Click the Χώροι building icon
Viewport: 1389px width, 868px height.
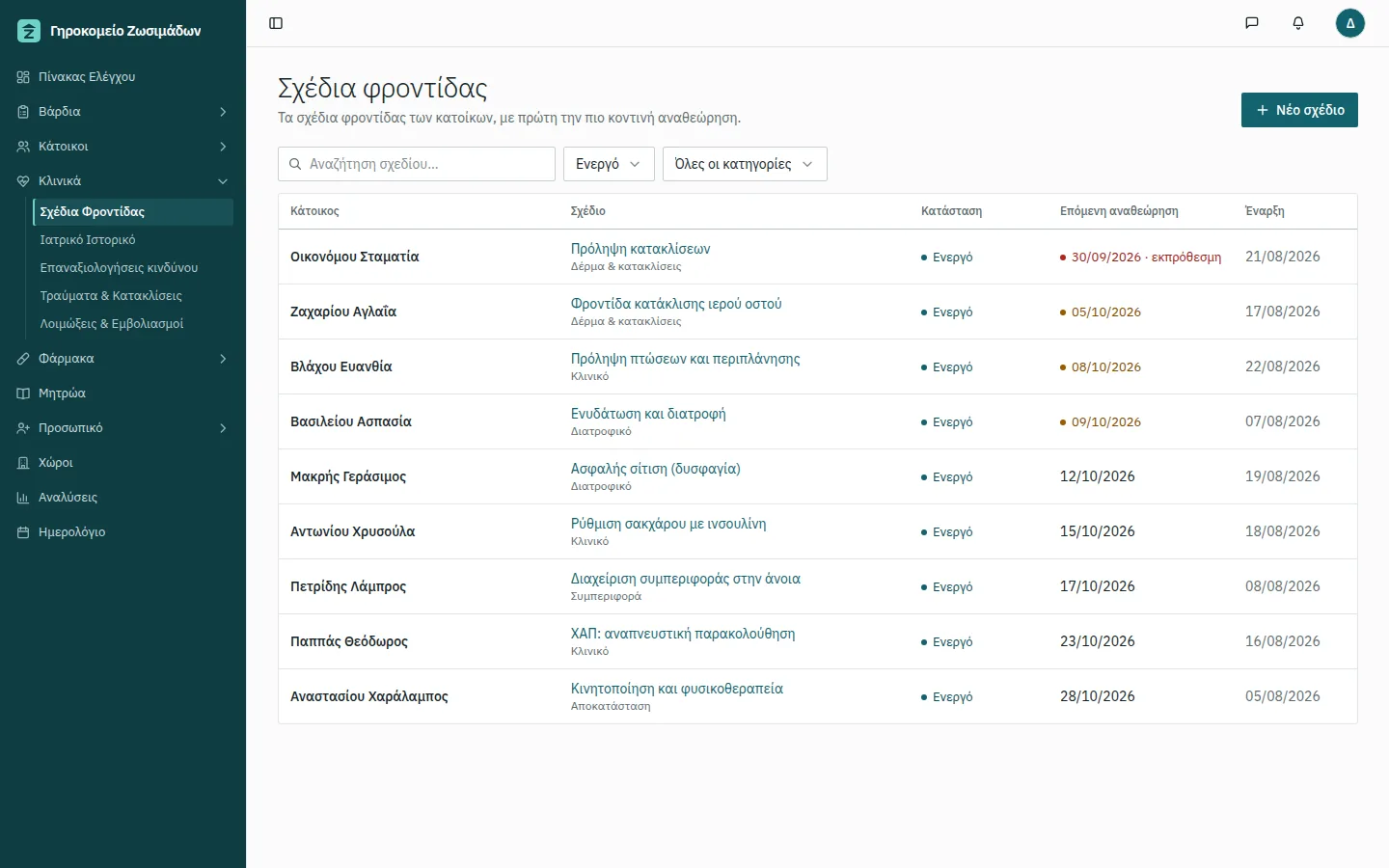pos(23,463)
